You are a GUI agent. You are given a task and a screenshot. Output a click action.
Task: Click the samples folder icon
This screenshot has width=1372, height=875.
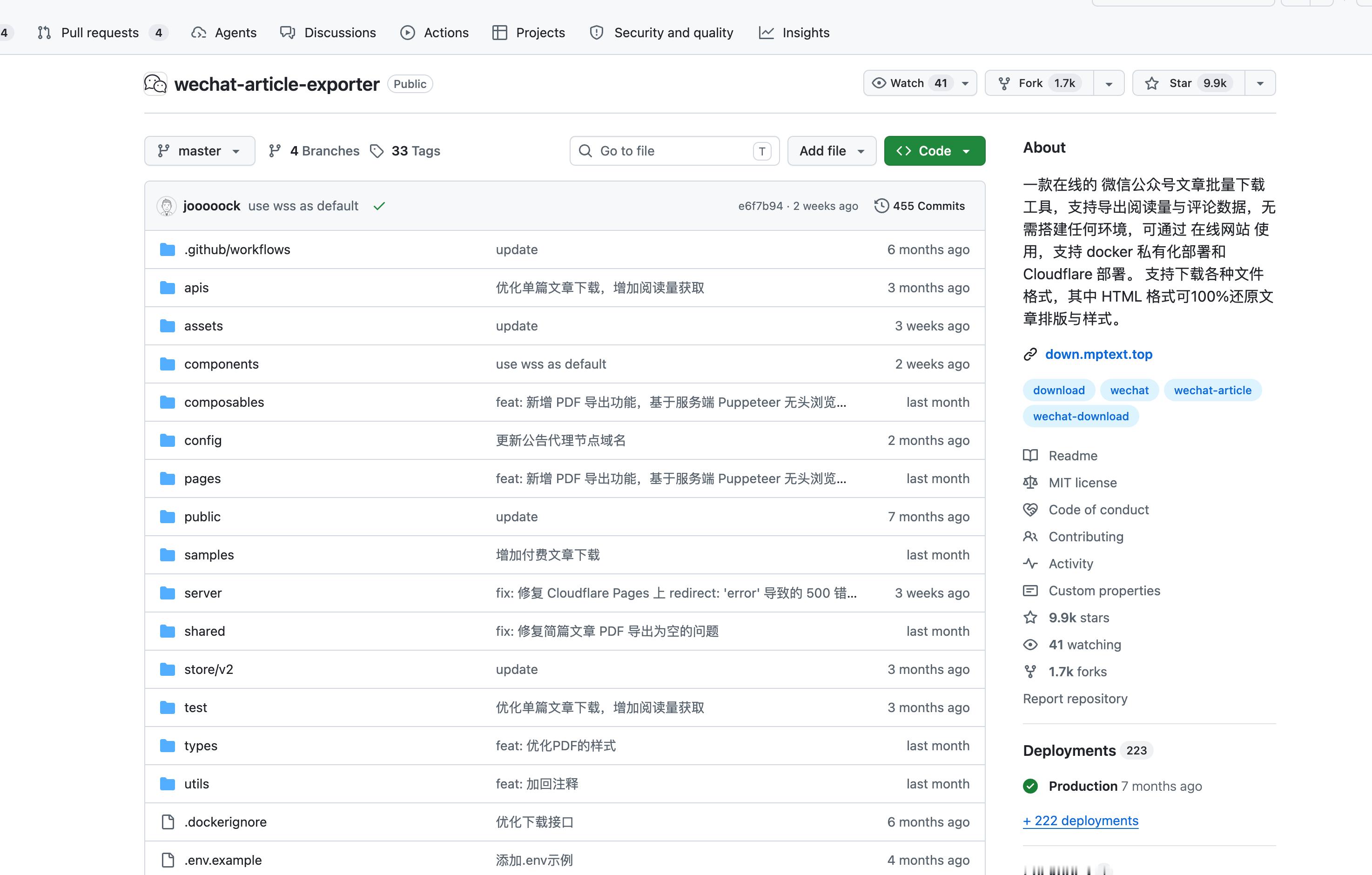pos(168,555)
